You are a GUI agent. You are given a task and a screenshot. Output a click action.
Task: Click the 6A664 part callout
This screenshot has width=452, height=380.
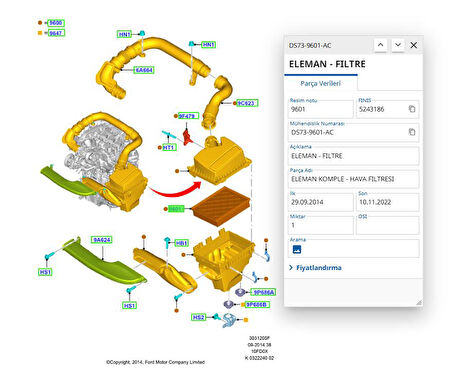coord(144,70)
